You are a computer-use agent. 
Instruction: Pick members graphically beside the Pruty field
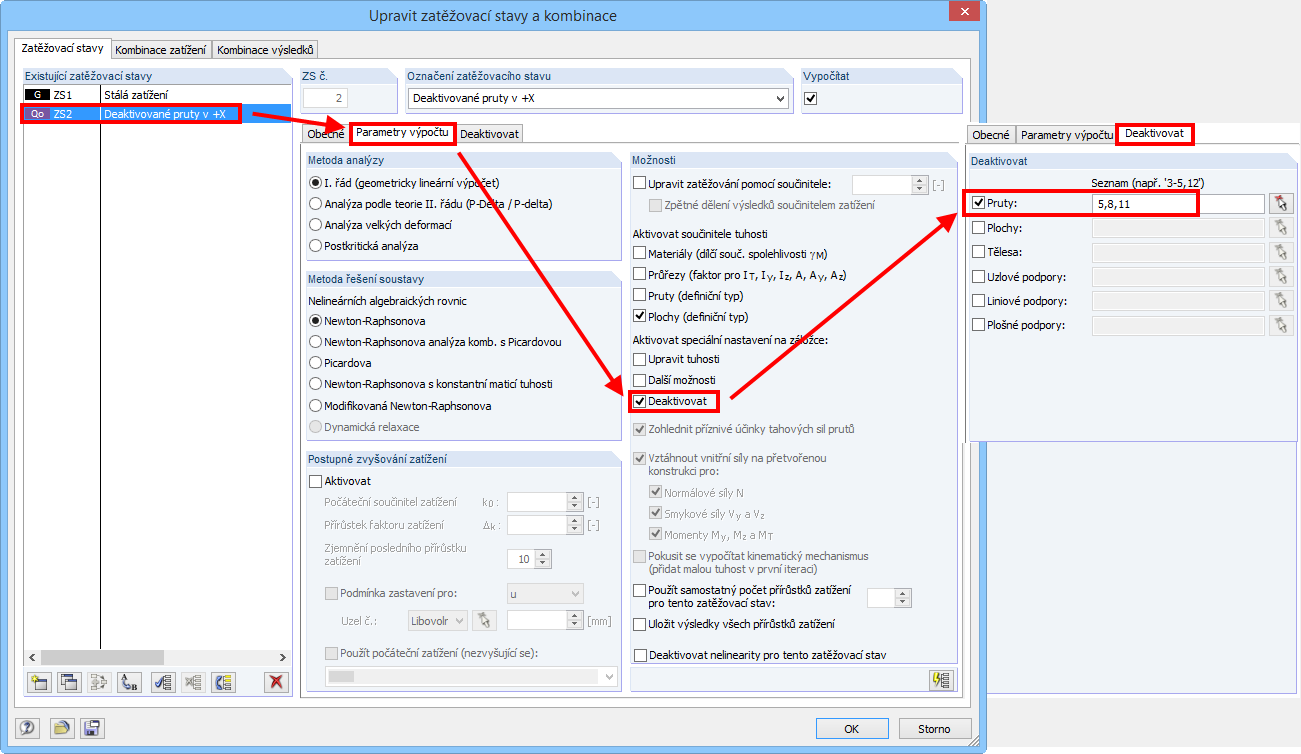point(1282,205)
